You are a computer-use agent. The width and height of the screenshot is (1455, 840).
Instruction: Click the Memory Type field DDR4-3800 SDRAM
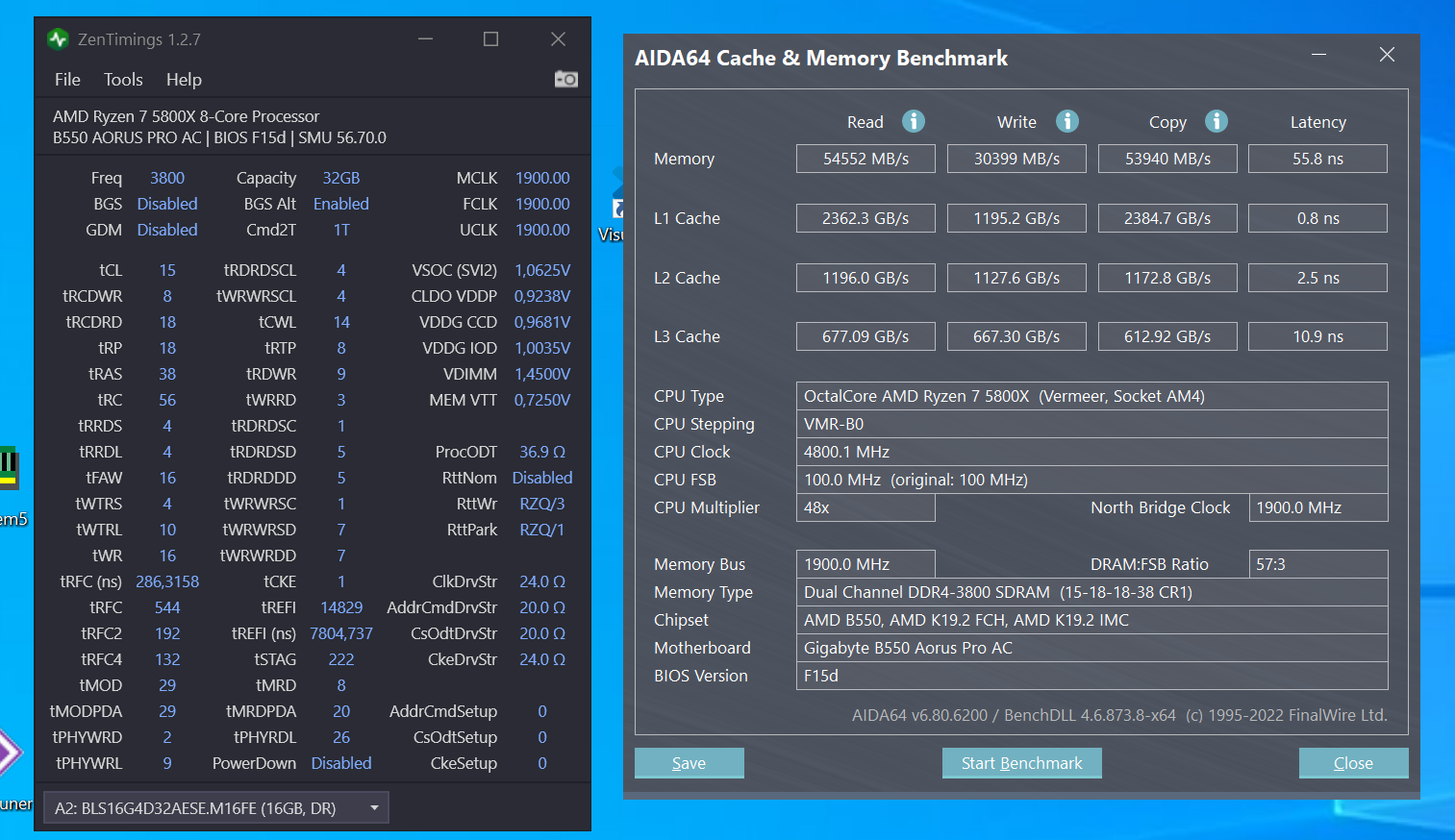(x=1092, y=592)
